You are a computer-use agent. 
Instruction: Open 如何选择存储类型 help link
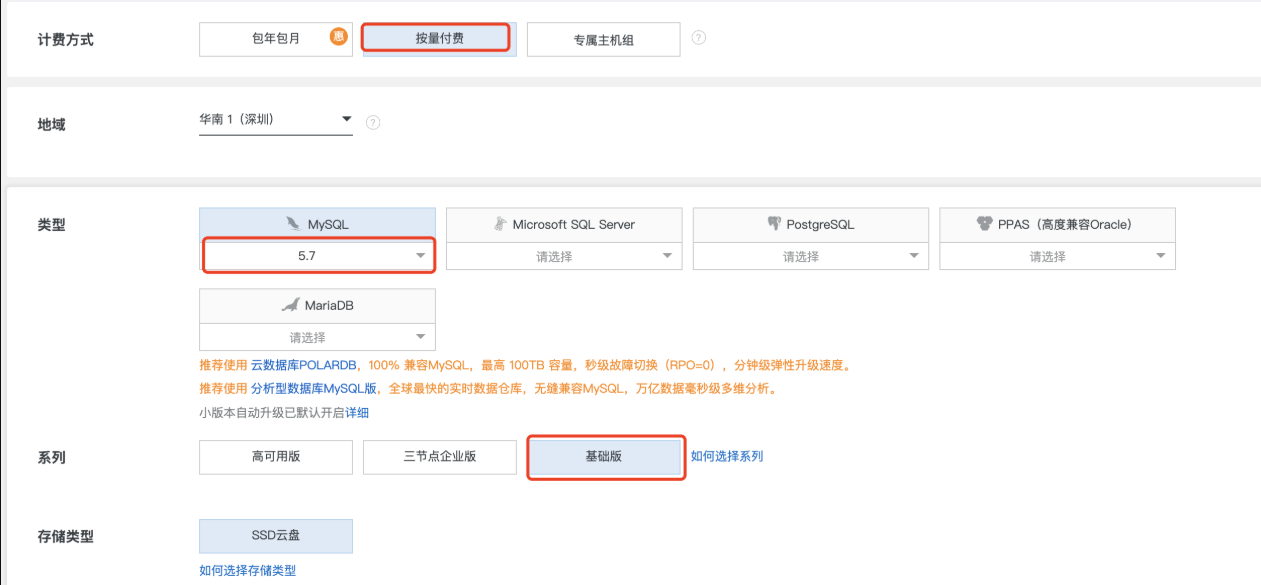point(248,571)
